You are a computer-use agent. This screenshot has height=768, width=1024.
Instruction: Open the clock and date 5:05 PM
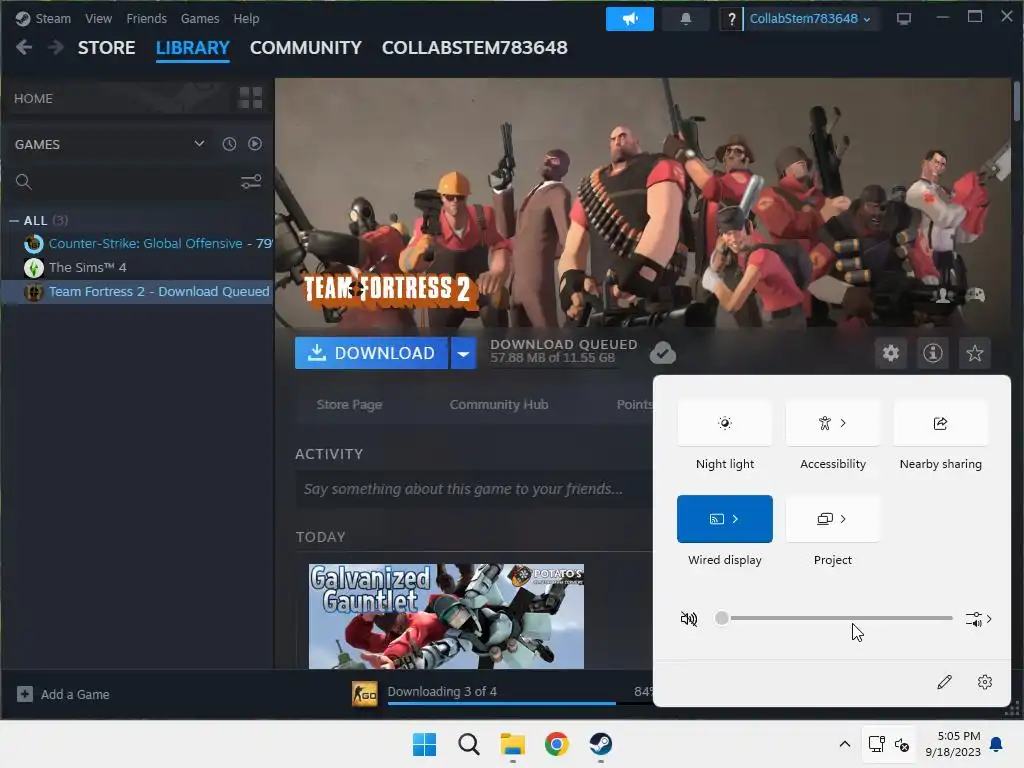[x=952, y=744]
